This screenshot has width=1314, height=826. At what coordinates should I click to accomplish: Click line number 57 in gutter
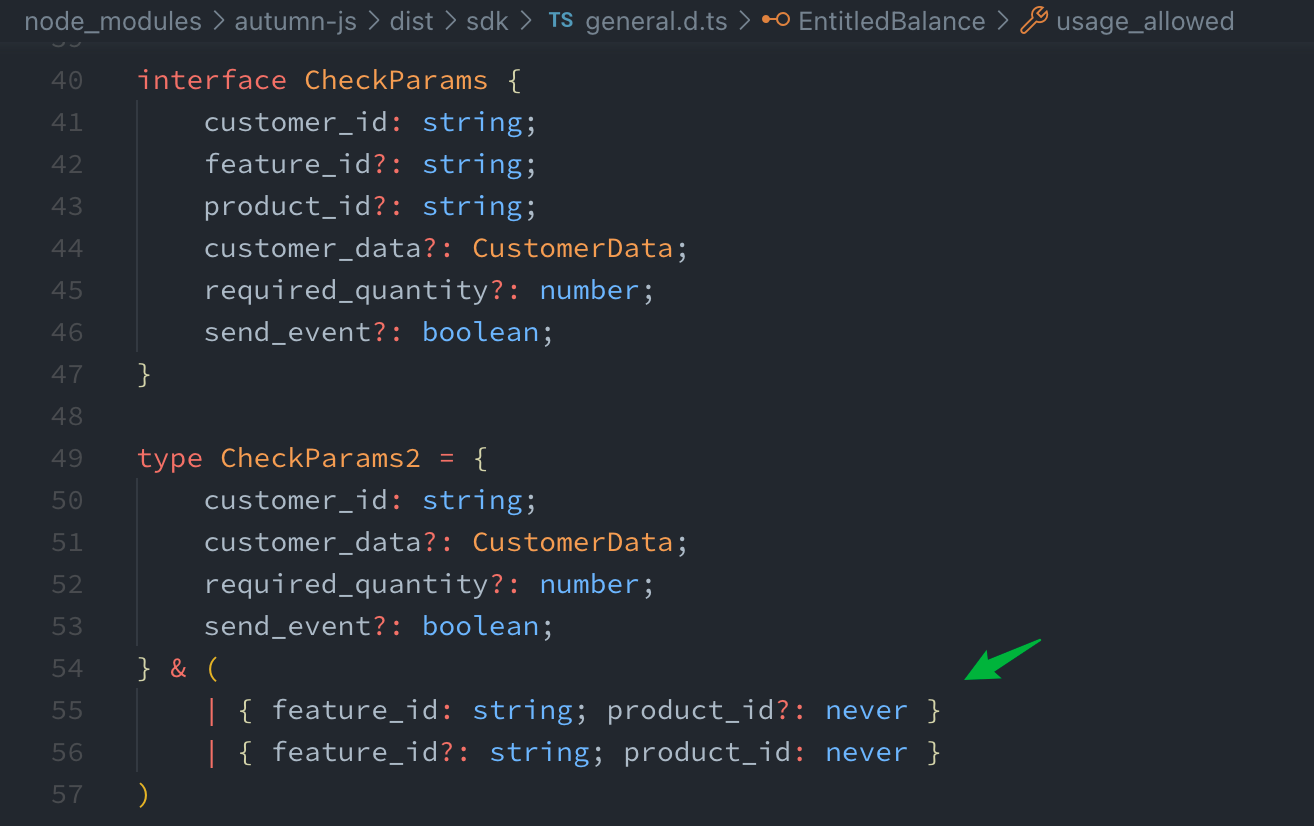(67, 794)
